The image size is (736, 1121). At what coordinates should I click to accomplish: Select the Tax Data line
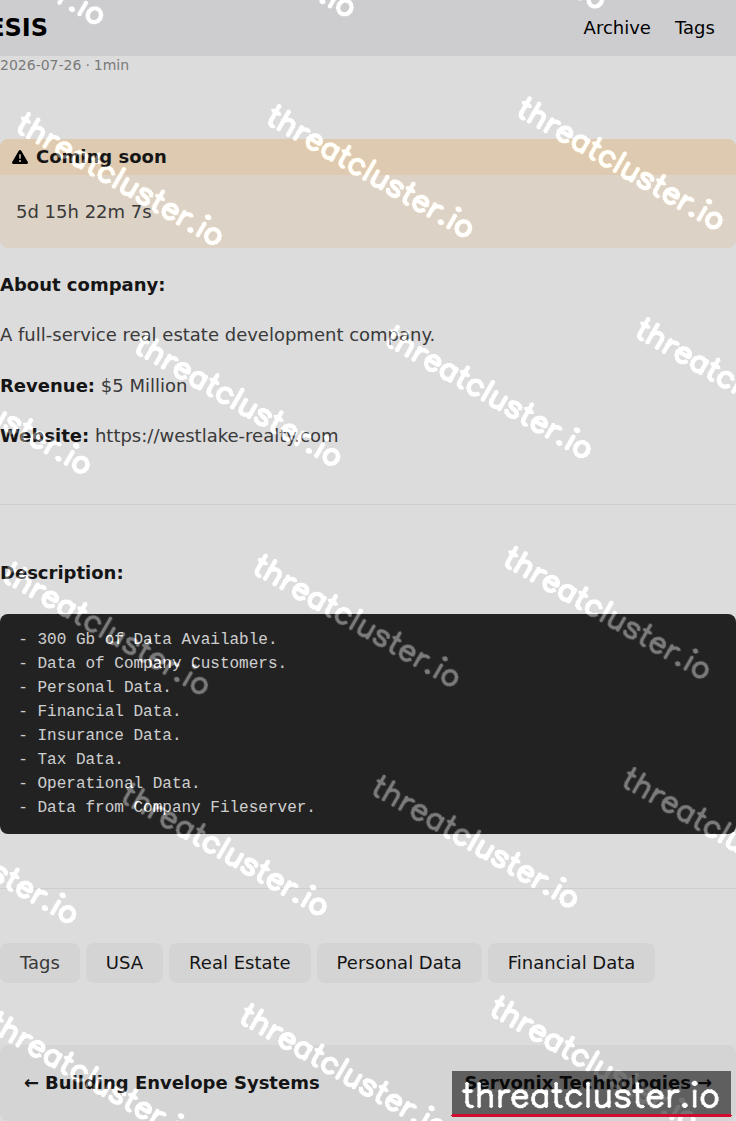click(71, 759)
